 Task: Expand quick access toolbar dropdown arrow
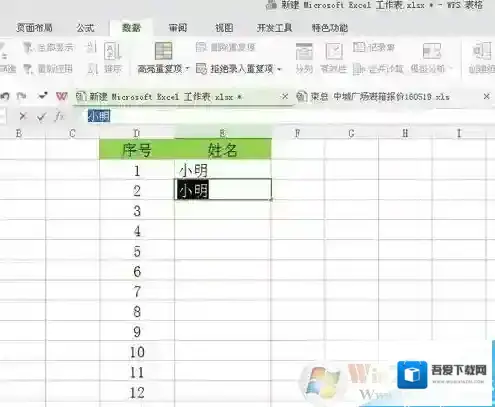43,96
